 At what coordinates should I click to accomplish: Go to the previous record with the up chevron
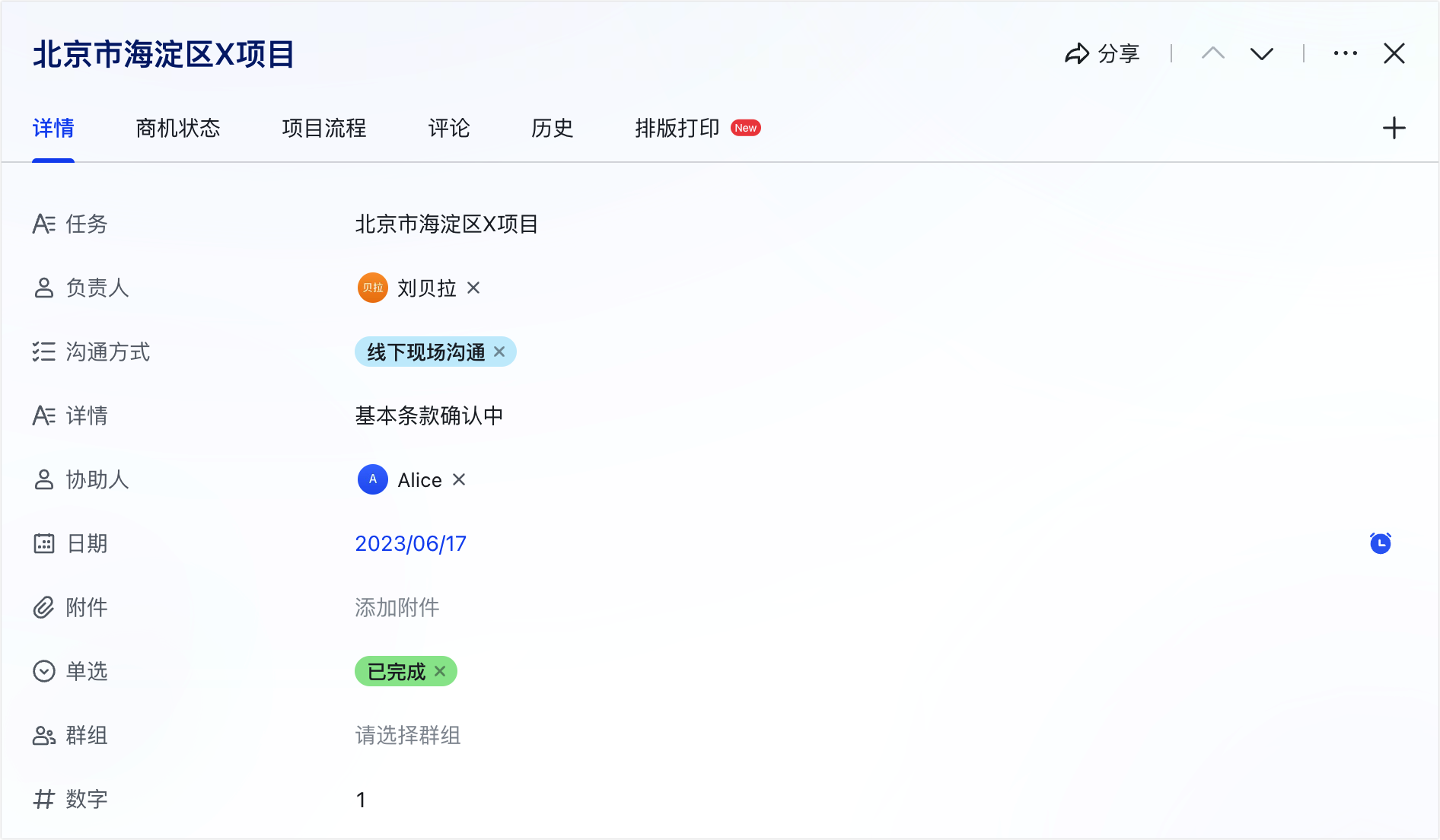pos(1213,54)
